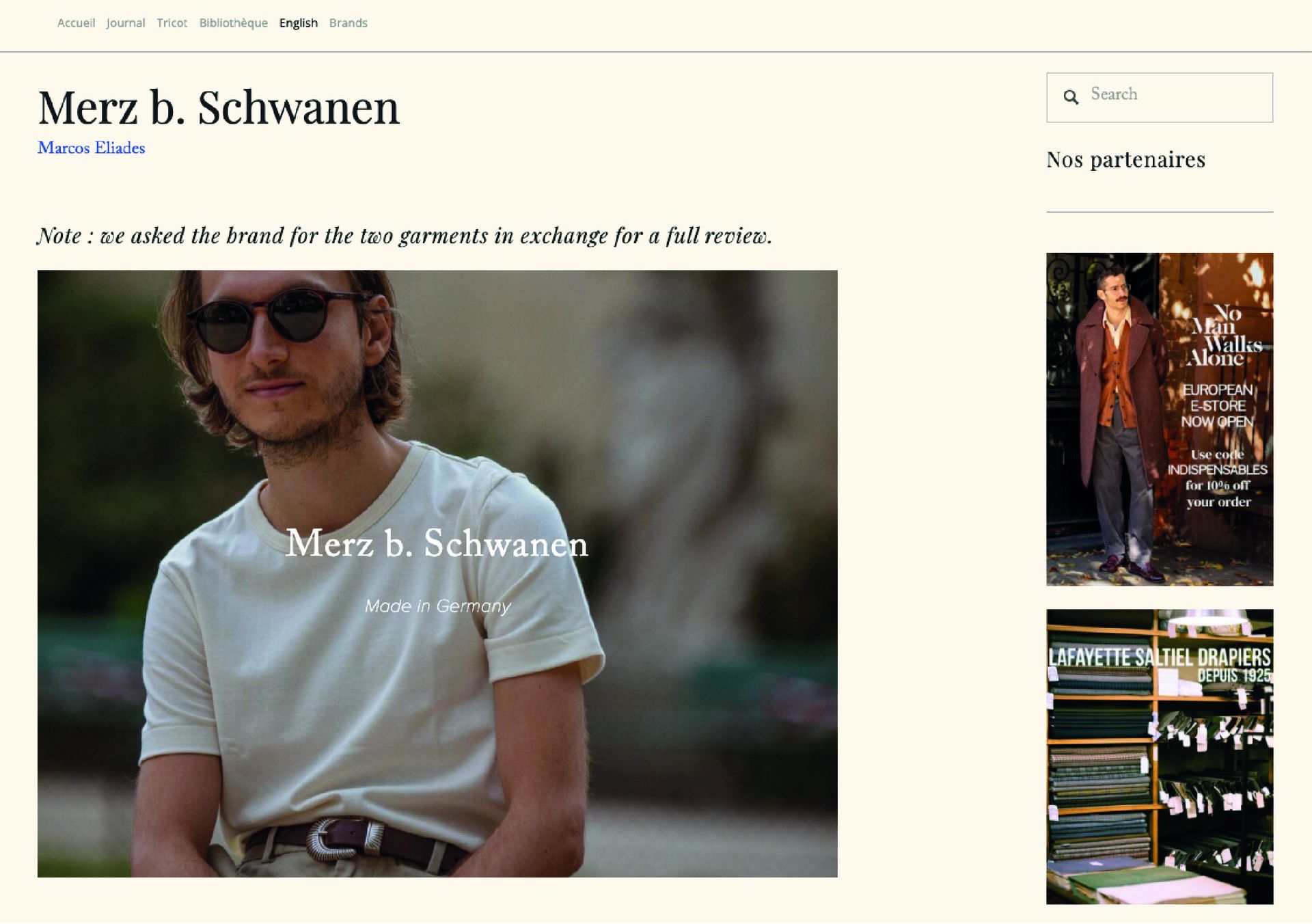Switch to the English section
1312x924 pixels.
[298, 23]
